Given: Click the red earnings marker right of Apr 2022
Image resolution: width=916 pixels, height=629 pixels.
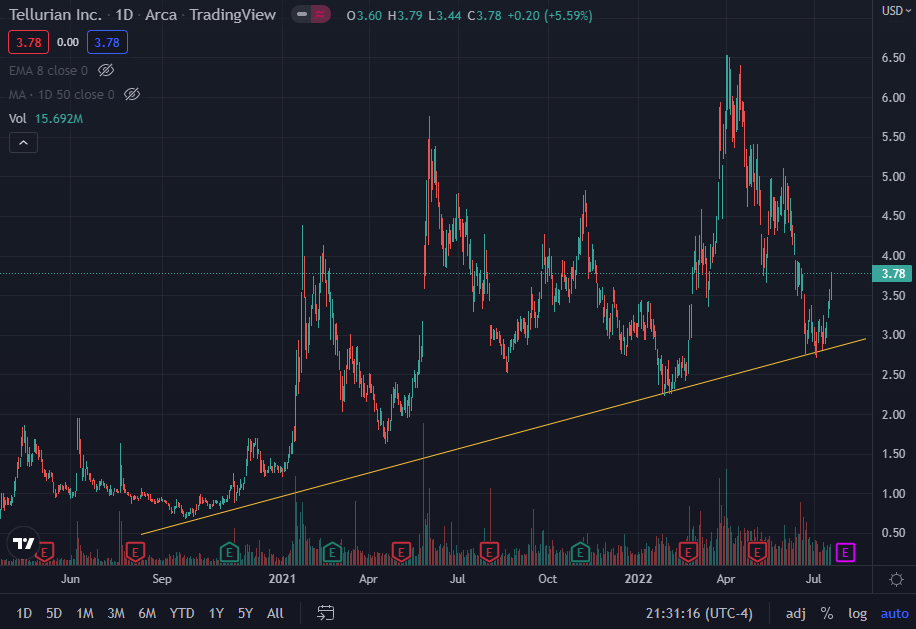Looking at the screenshot, I should click(757, 552).
